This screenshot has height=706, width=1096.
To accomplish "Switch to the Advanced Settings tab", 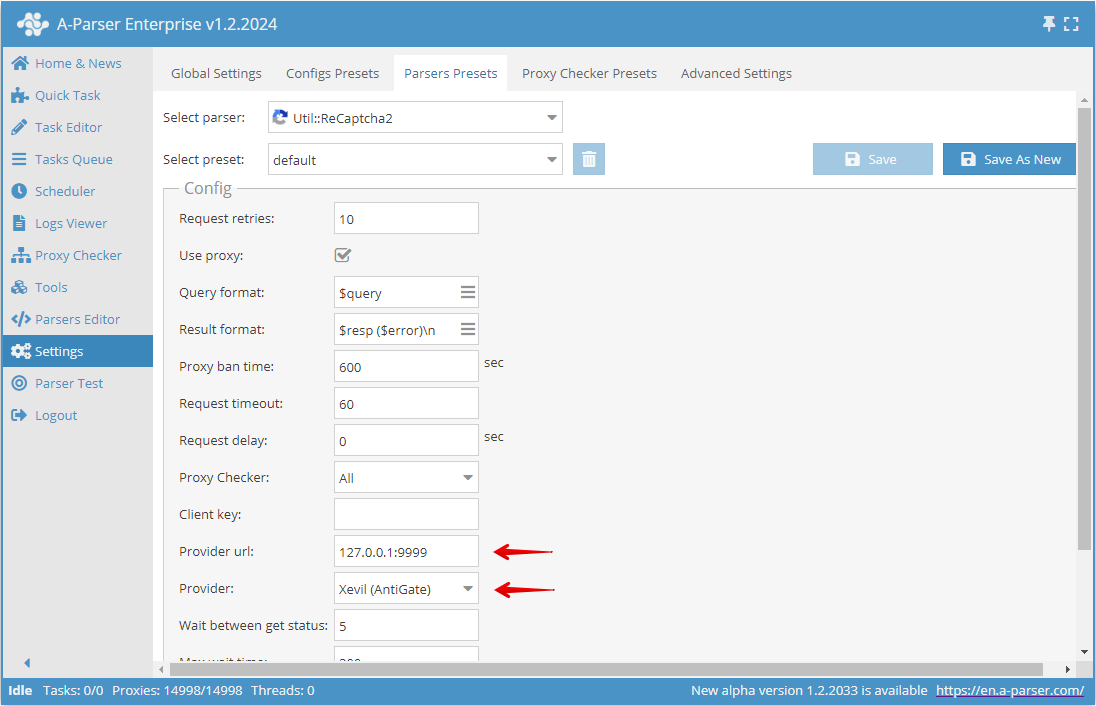I will [x=736, y=73].
